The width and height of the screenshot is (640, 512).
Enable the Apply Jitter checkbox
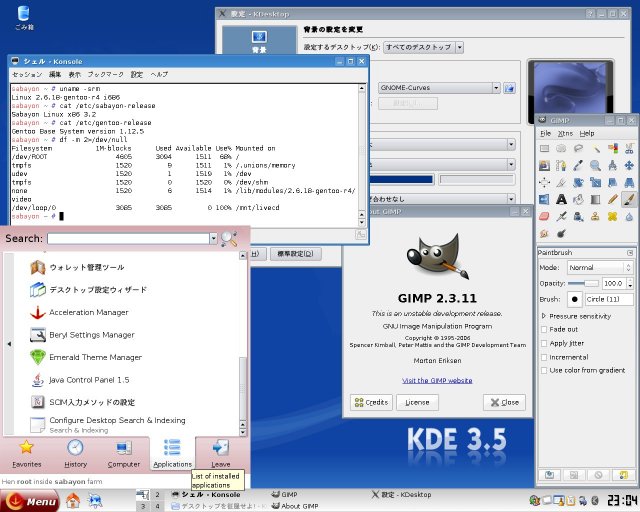click(544, 343)
